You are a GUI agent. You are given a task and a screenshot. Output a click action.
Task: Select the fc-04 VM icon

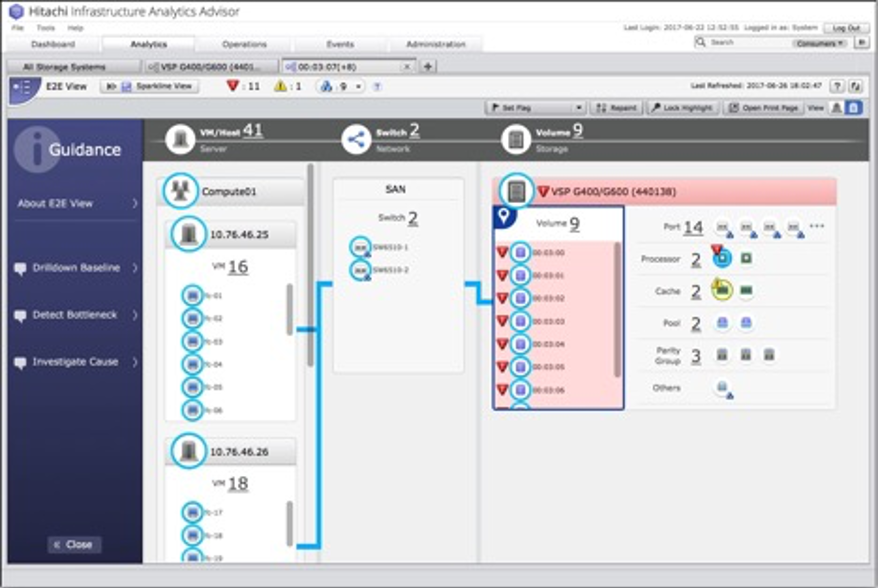click(193, 364)
